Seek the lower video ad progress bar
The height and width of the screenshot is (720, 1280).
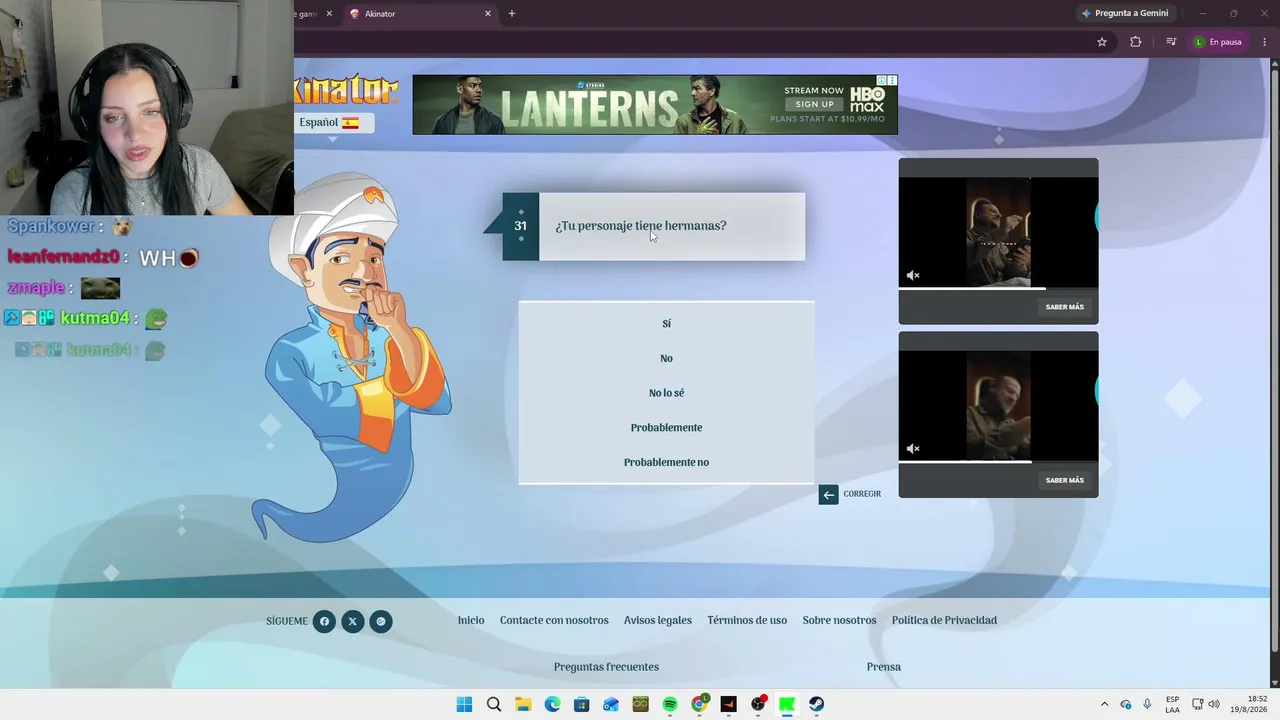coord(998,462)
